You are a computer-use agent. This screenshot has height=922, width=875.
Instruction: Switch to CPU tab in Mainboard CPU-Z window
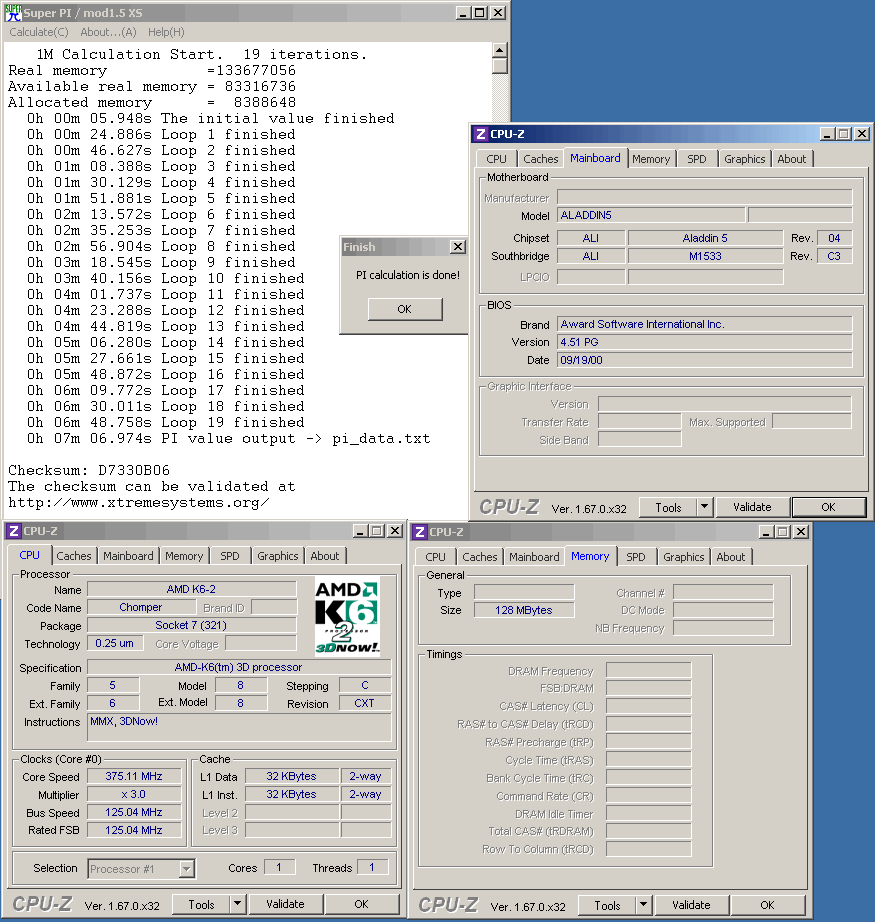coord(496,159)
